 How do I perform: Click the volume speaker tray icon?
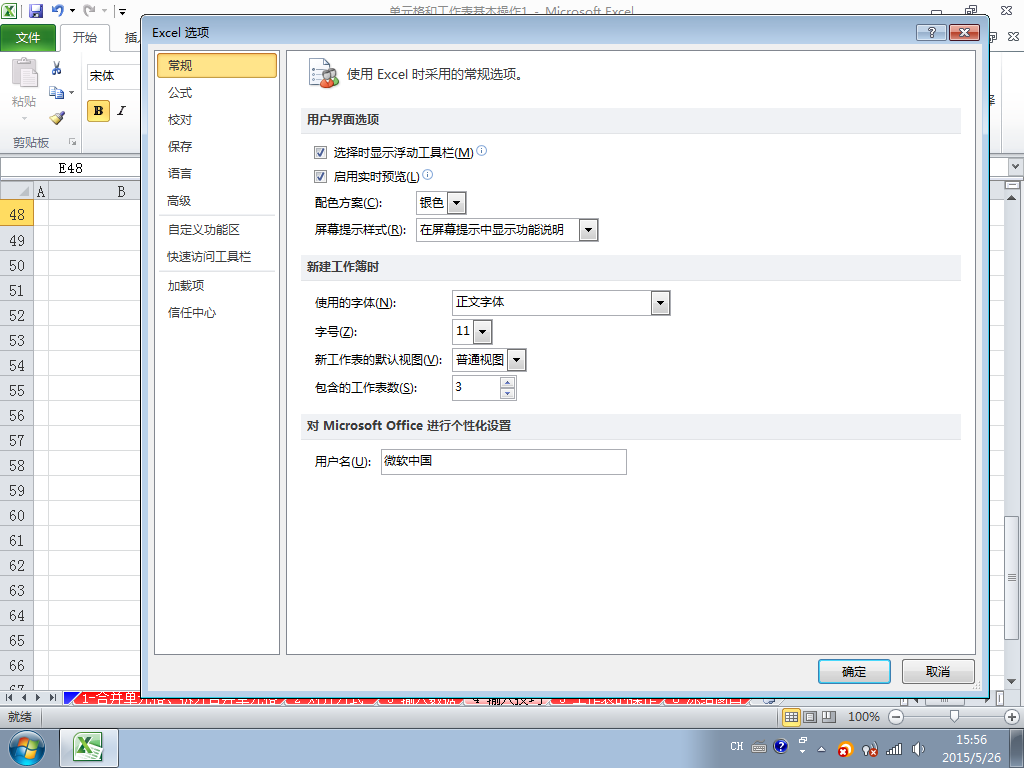(x=918, y=748)
